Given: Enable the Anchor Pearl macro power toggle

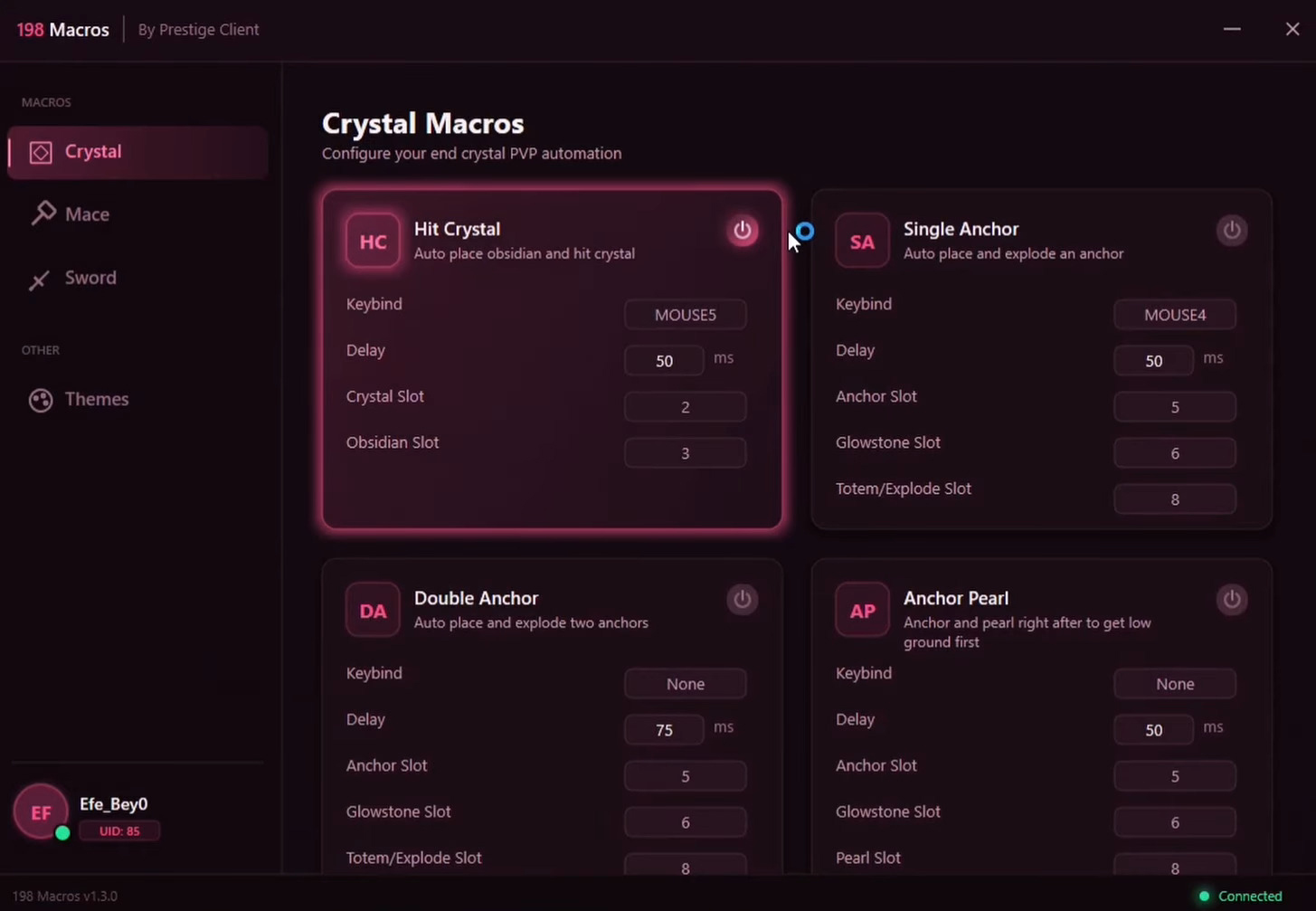Looking at the screenshot, I should pos(1231,599).
